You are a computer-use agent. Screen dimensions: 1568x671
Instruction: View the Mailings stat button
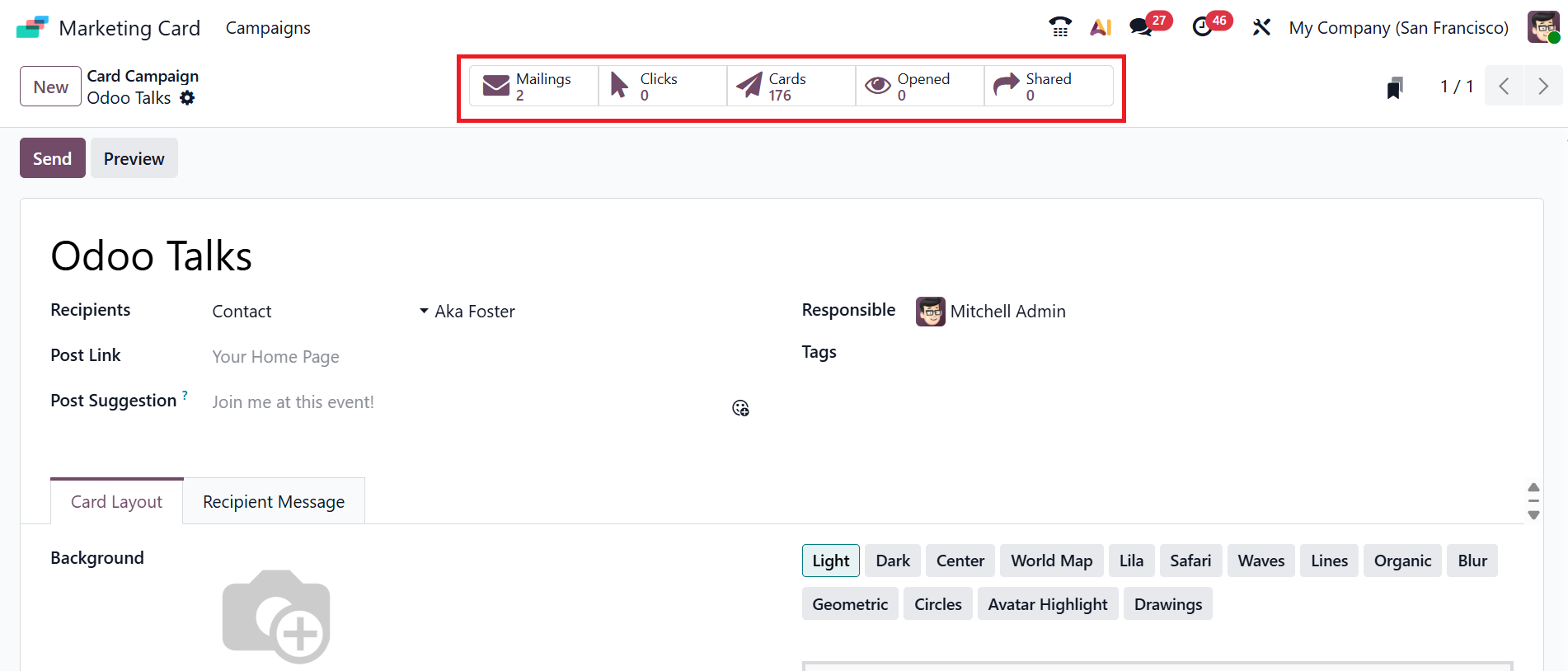pyautogui.click(x=534, y=86)
